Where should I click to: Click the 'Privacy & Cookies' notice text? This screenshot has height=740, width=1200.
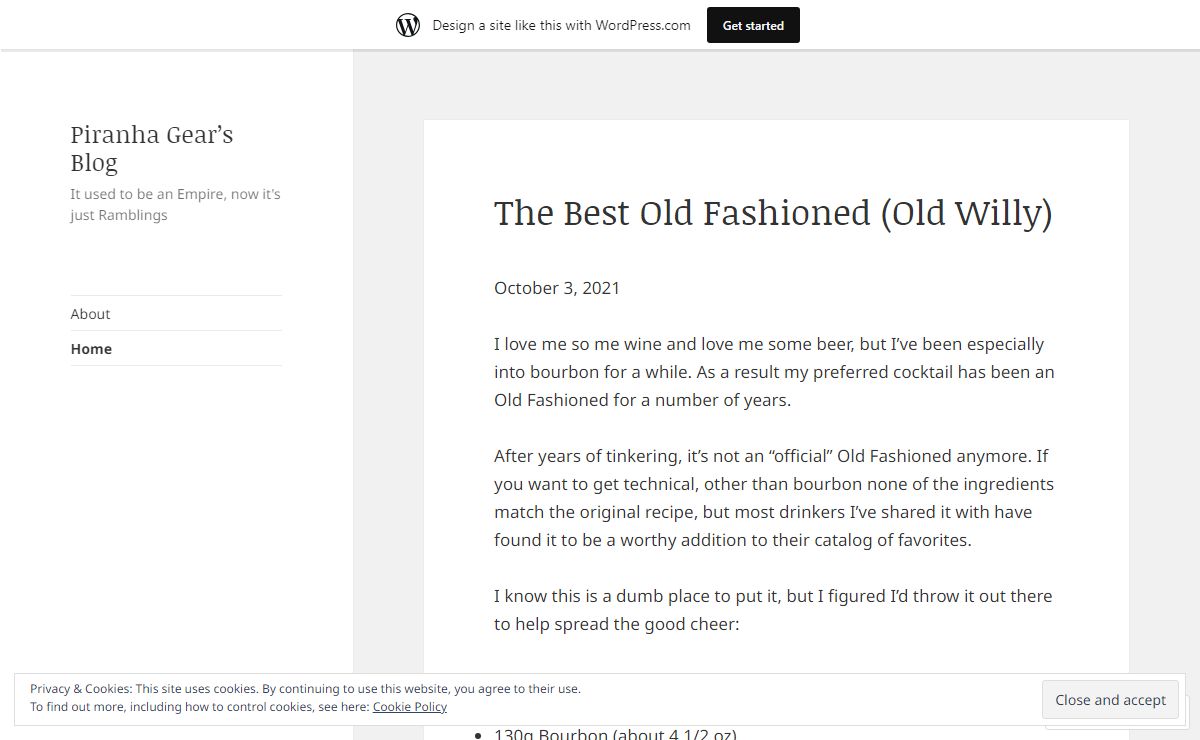tap(305, 689)
